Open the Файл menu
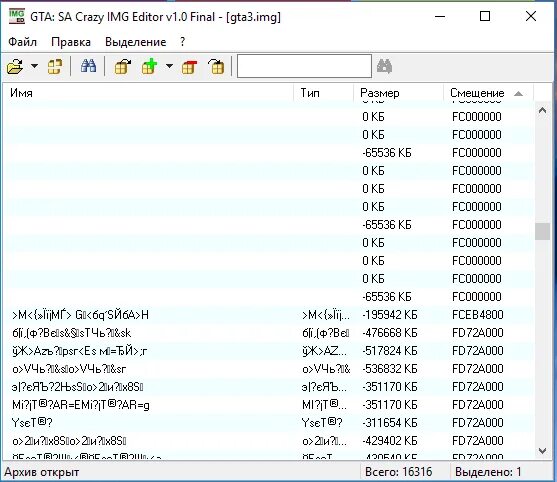The width and height of the screenshot is (557, 482). pos(22,42)
